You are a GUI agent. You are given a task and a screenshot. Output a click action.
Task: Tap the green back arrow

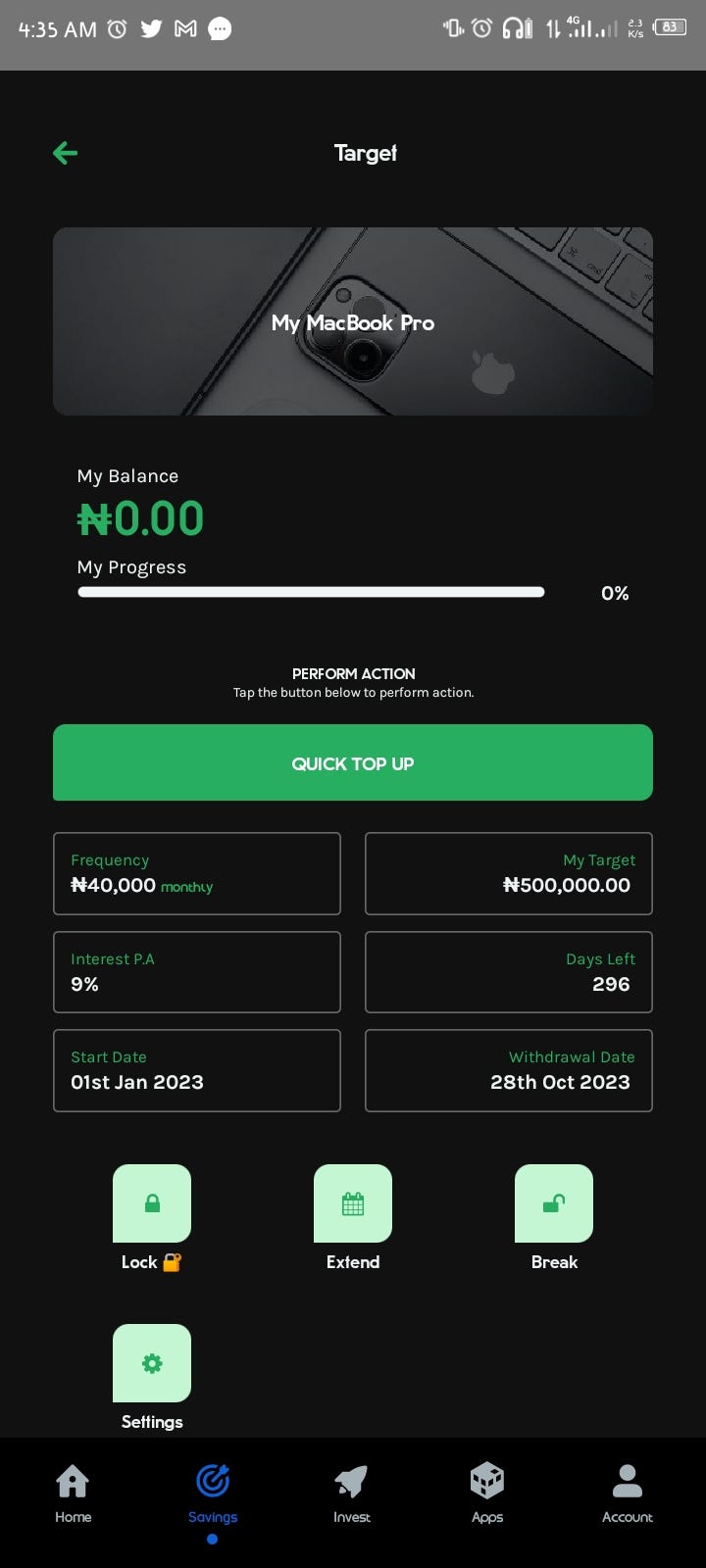coord(65,153)
